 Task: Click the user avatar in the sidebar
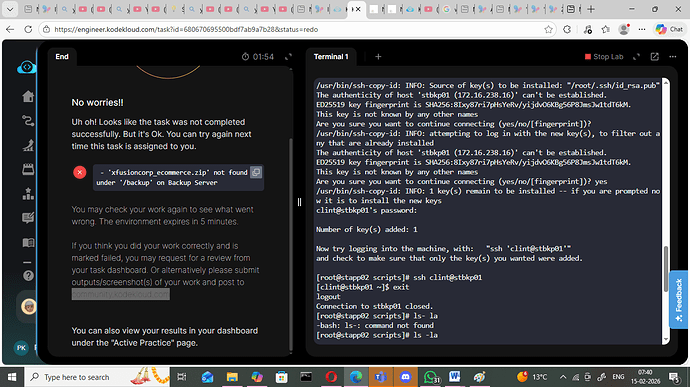click(x=29, y=306)
